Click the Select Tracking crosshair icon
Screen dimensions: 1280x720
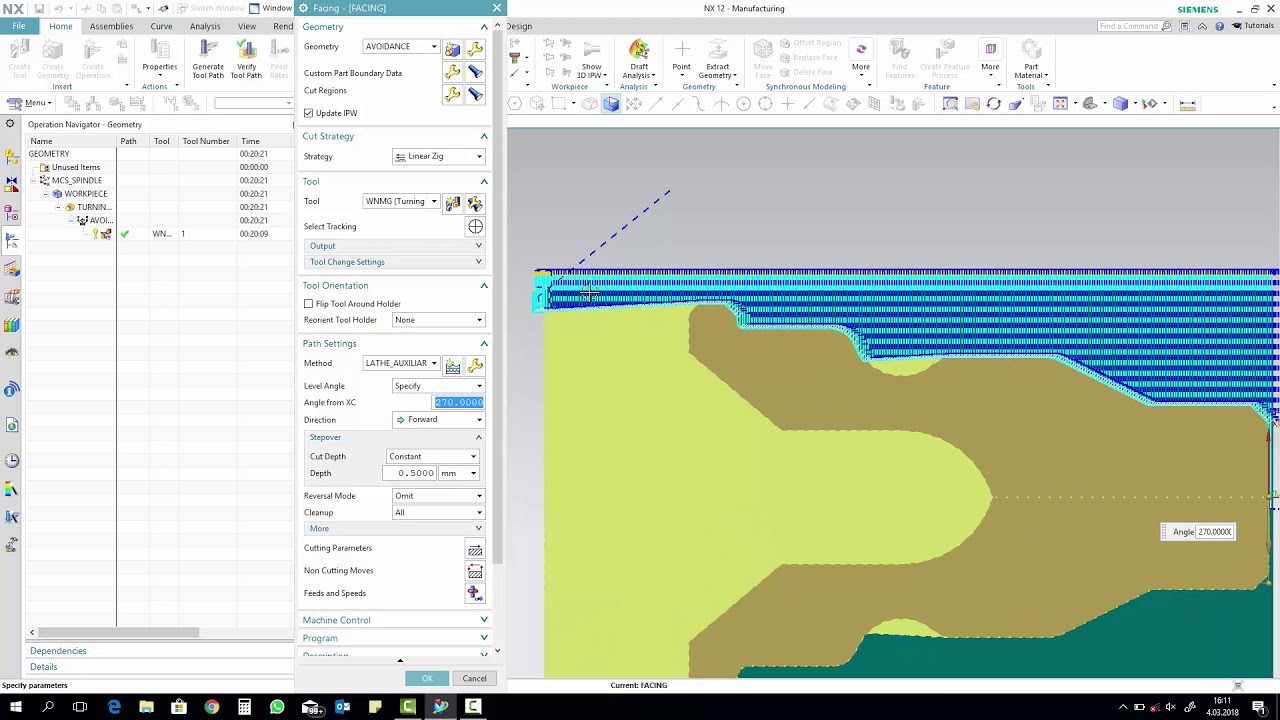(475, 227)
